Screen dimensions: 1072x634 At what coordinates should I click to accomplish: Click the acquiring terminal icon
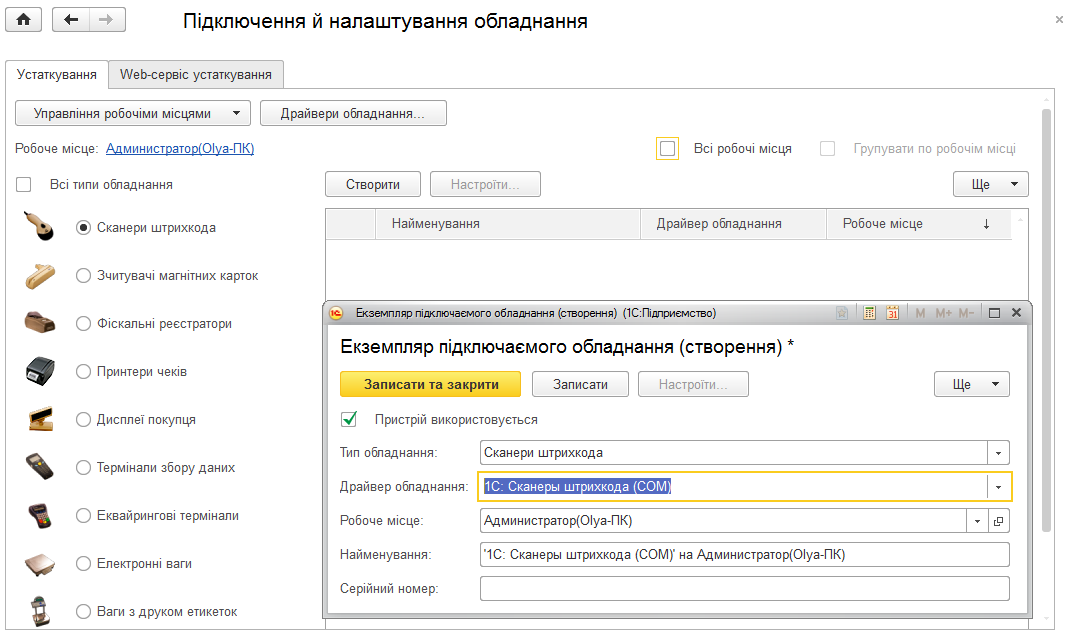(40, 515)
